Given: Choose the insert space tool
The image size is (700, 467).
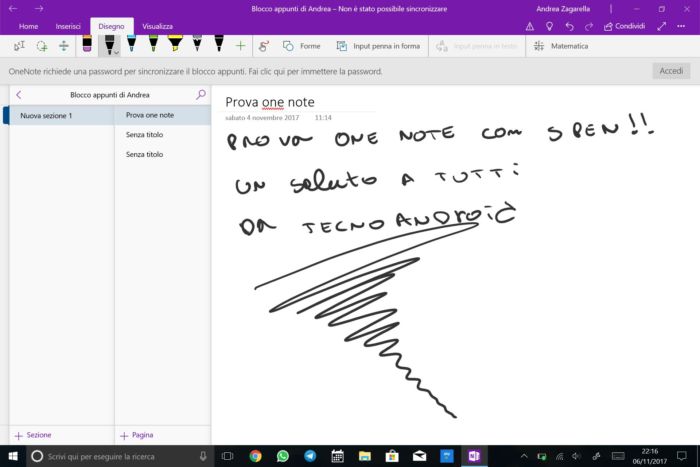Looking at the screenshot, I should [64, 46].
